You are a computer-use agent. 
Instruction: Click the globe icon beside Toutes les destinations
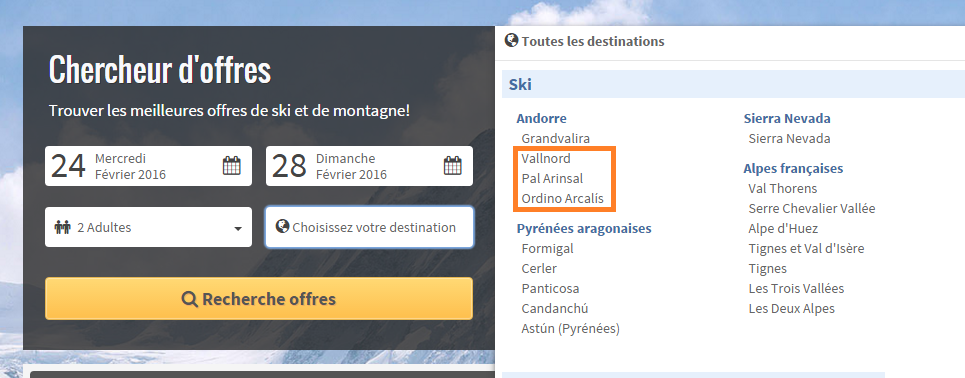[x=511, y=41]
